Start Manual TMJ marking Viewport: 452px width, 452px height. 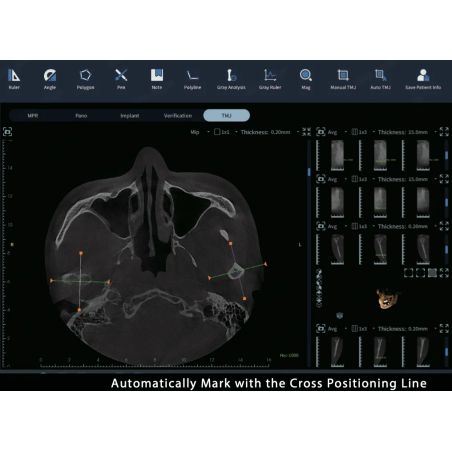tap(343, 79)
